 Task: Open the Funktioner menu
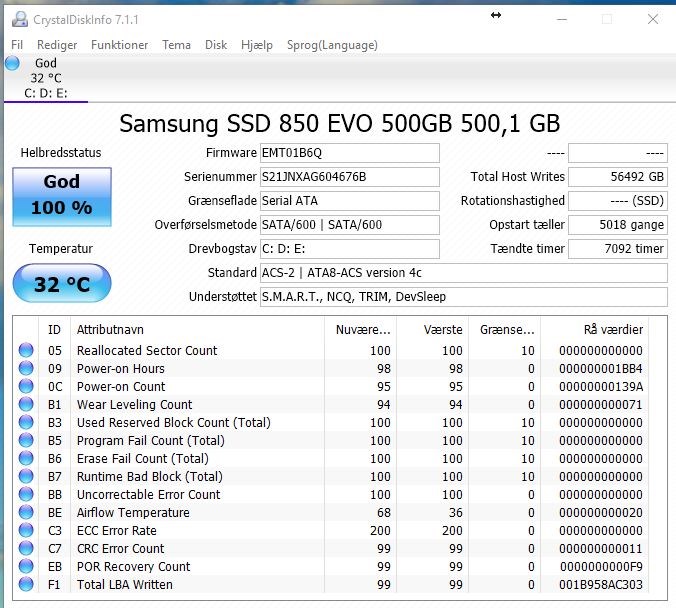[119, 45]
